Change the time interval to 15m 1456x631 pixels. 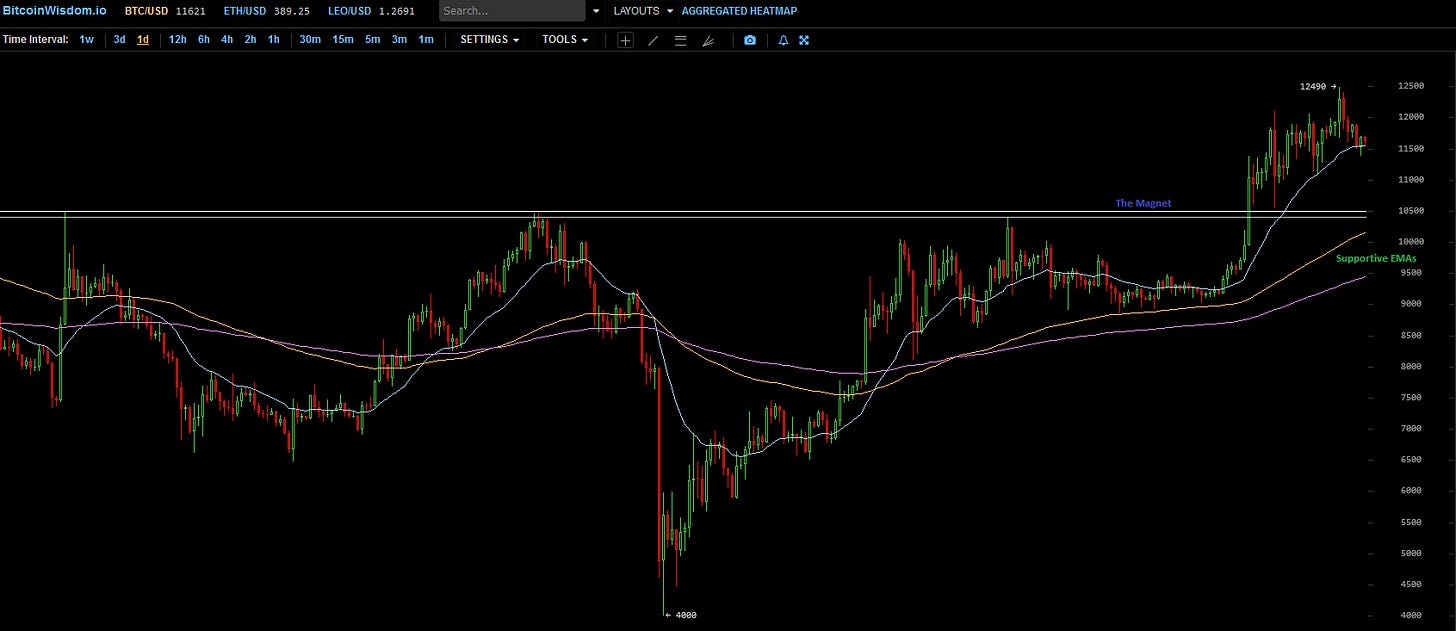342,40
